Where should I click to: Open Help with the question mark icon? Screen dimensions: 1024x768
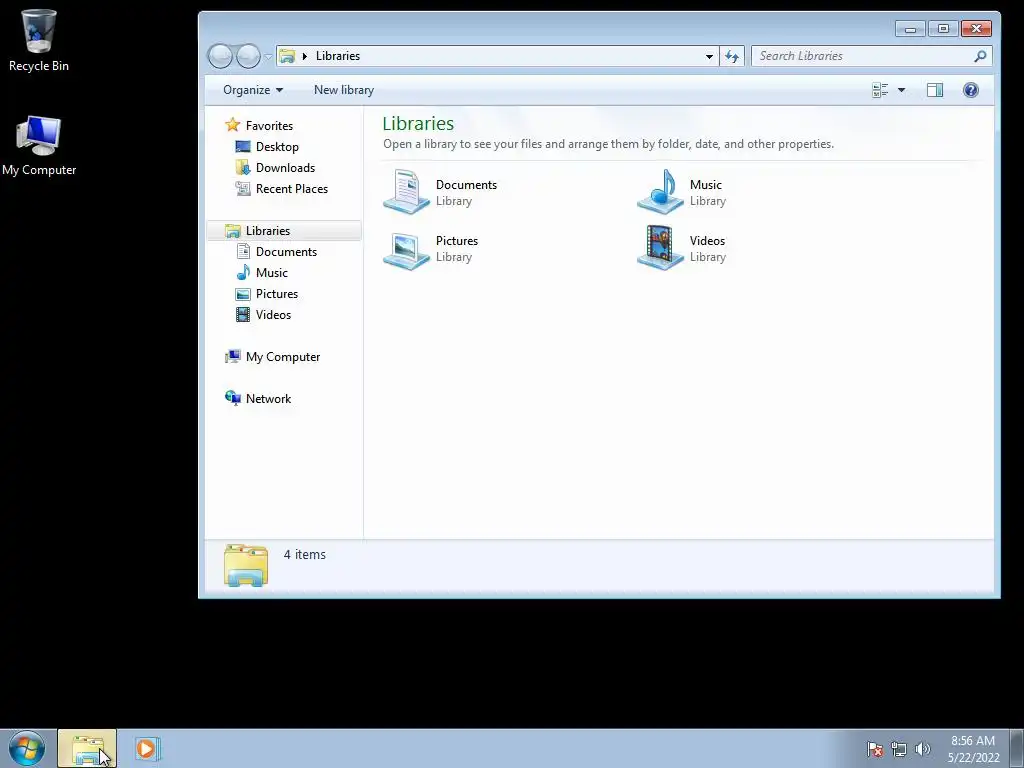click(970, 90)
